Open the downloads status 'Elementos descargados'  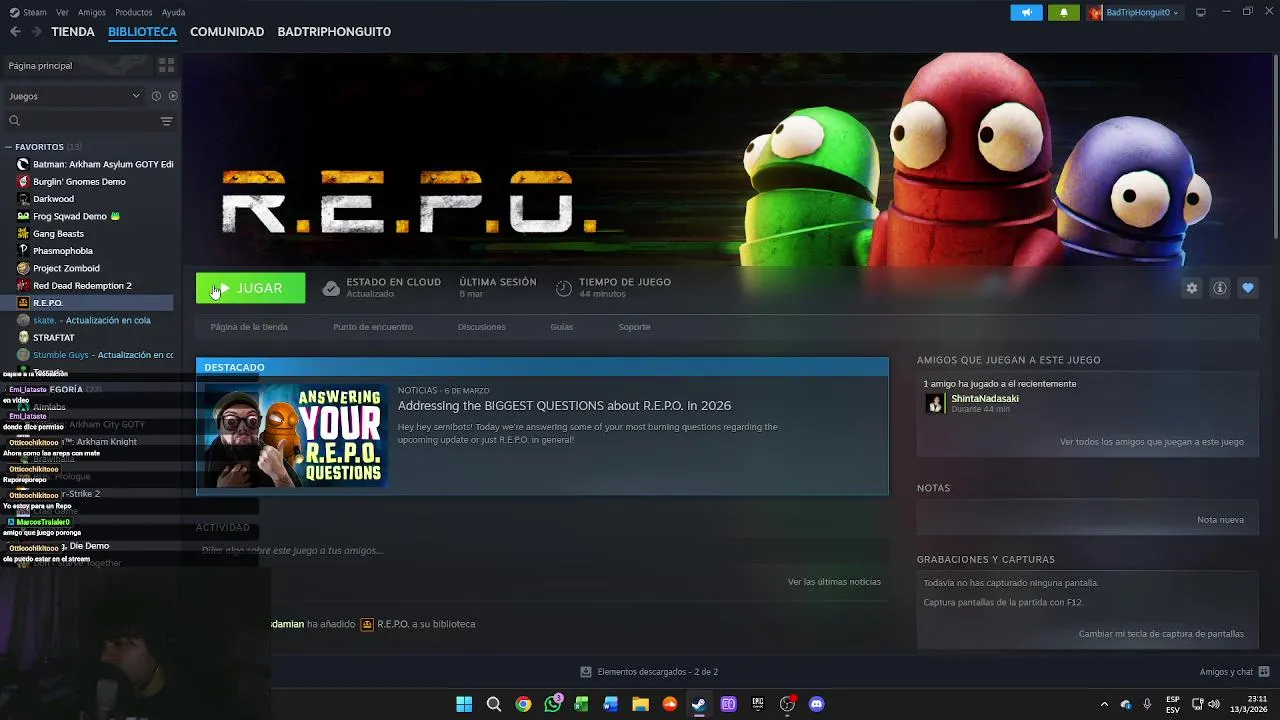[649, 672]
